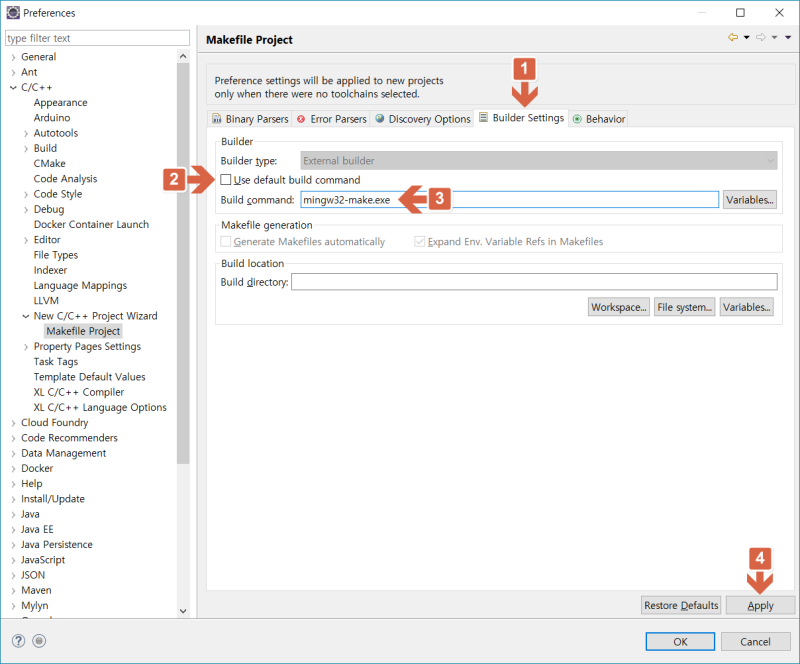
Task: Toggle Expand Env. Variable Refs checkbox
Action: [x=419, y=241]
